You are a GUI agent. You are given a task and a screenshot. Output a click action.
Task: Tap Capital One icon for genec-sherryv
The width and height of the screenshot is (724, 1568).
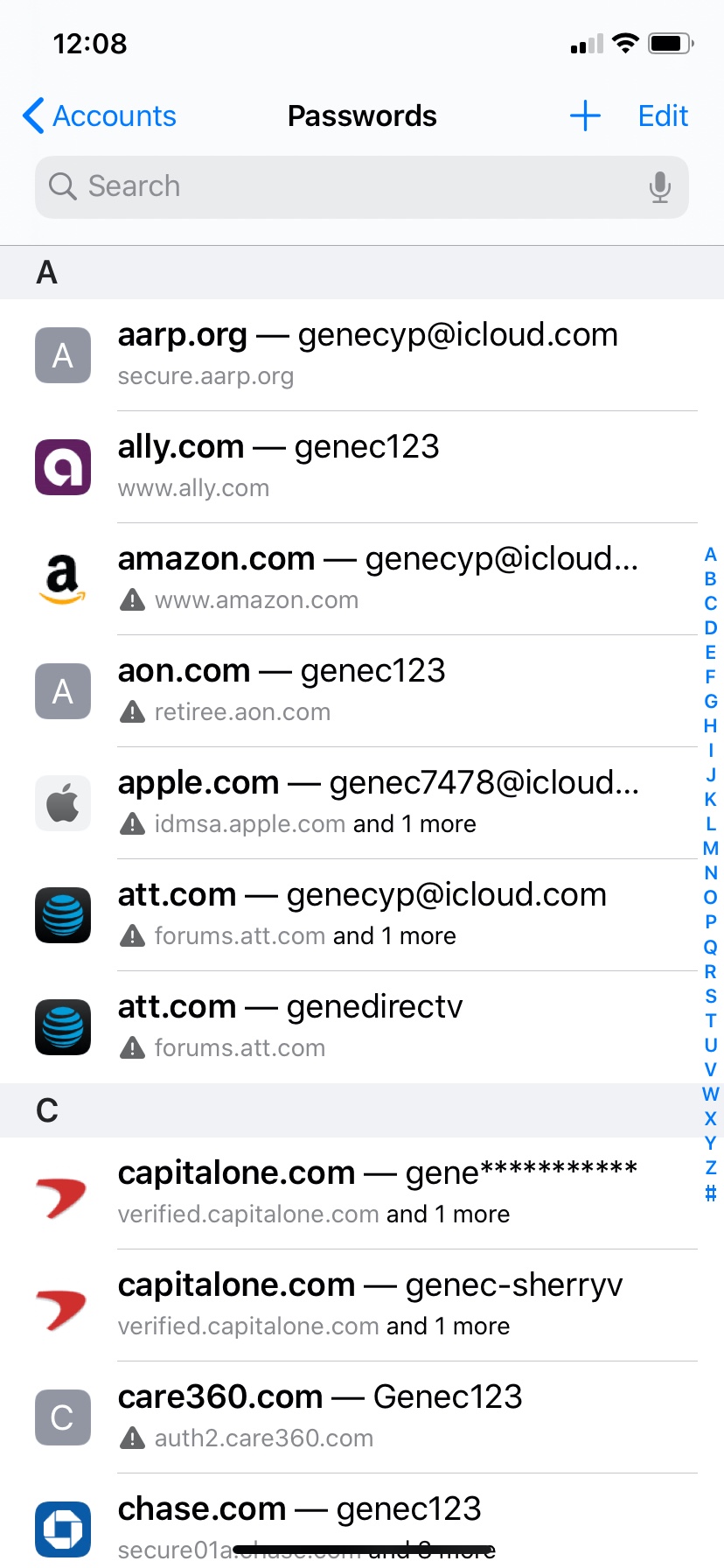point(63,1305)
